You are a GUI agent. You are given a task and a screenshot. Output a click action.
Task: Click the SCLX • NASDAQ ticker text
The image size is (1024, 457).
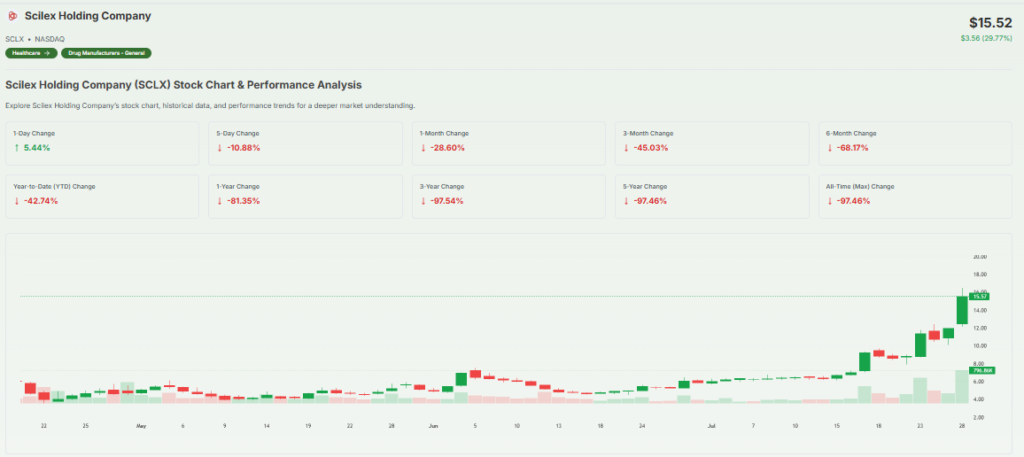coord(35,39)
